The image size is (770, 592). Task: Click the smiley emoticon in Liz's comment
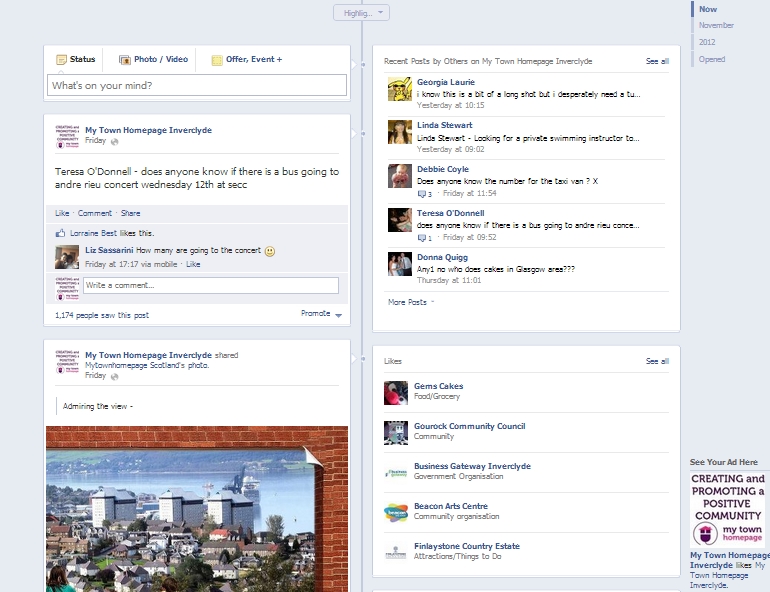tap(270, 251)
